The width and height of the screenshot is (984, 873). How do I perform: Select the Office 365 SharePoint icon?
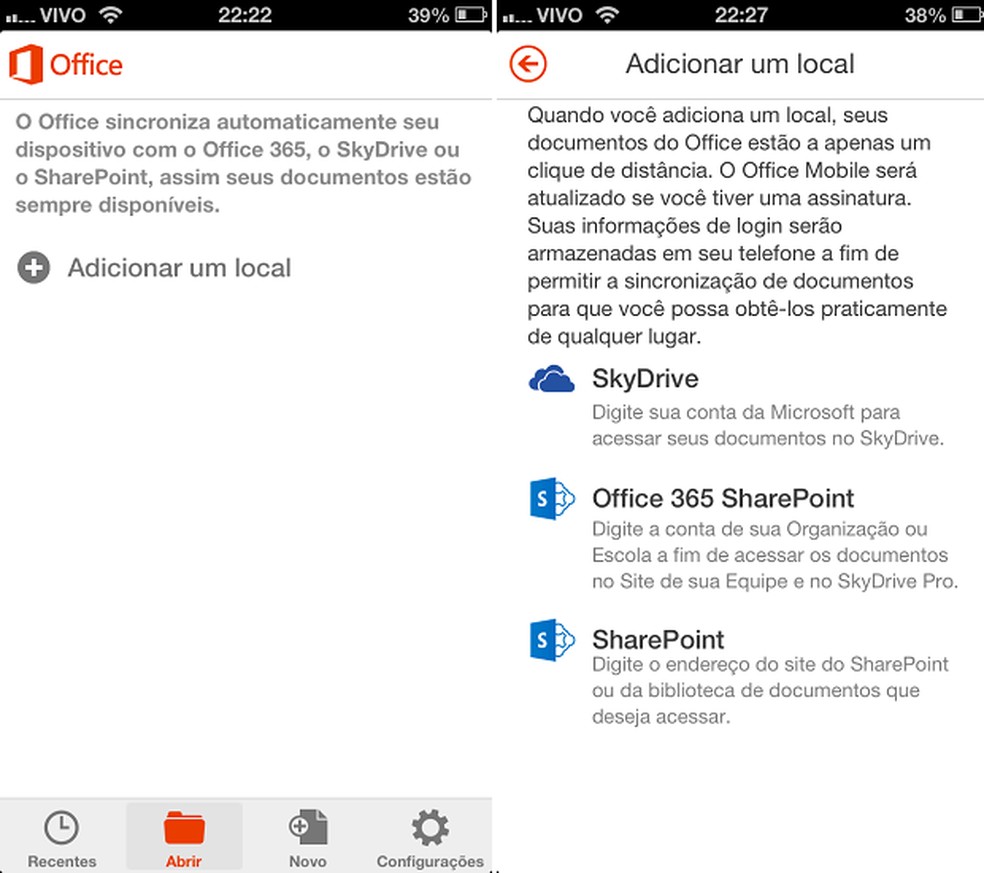(551, 498)
